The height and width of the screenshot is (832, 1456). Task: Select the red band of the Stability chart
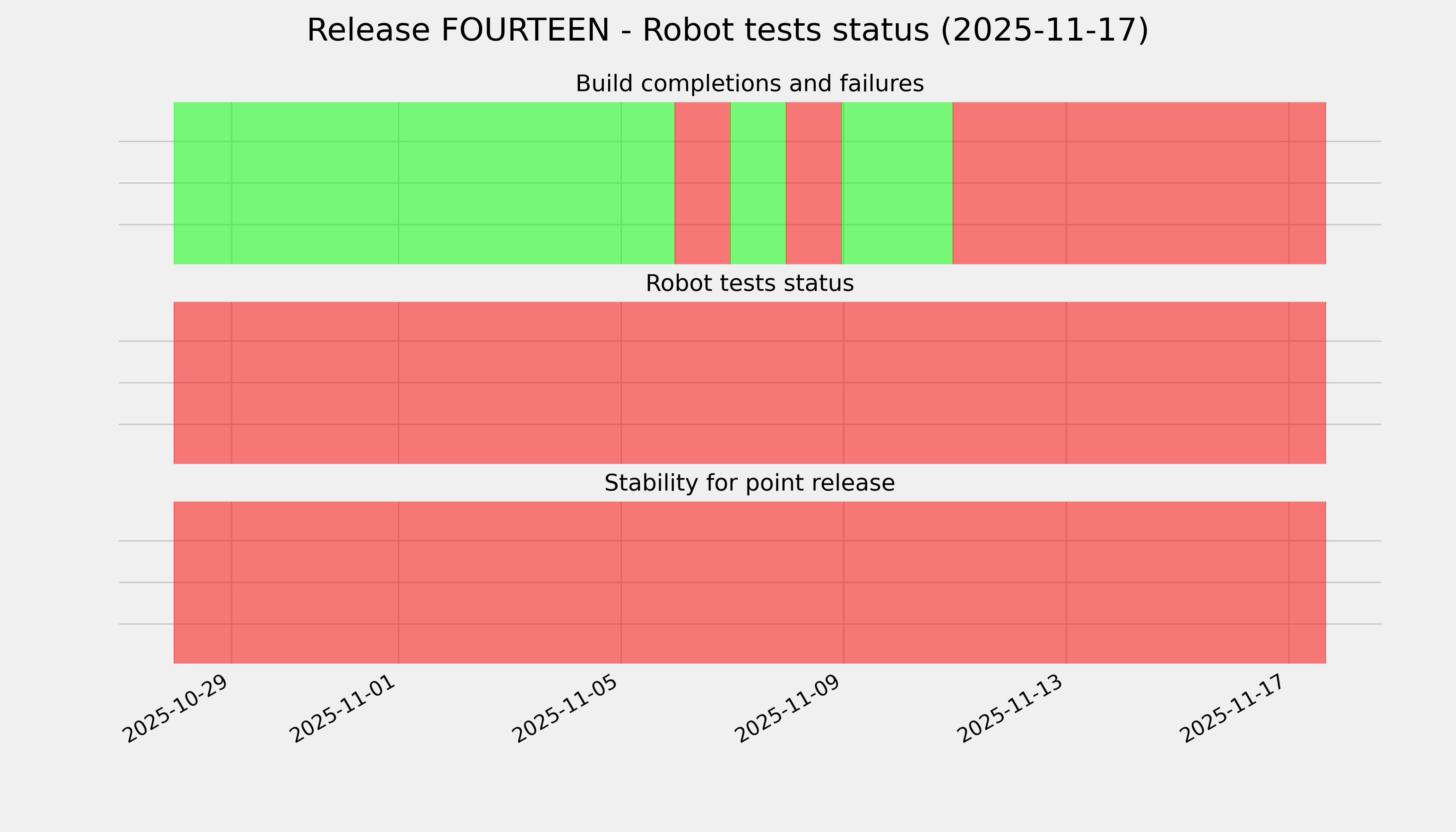pyautogui.click(x=749, y=582)
